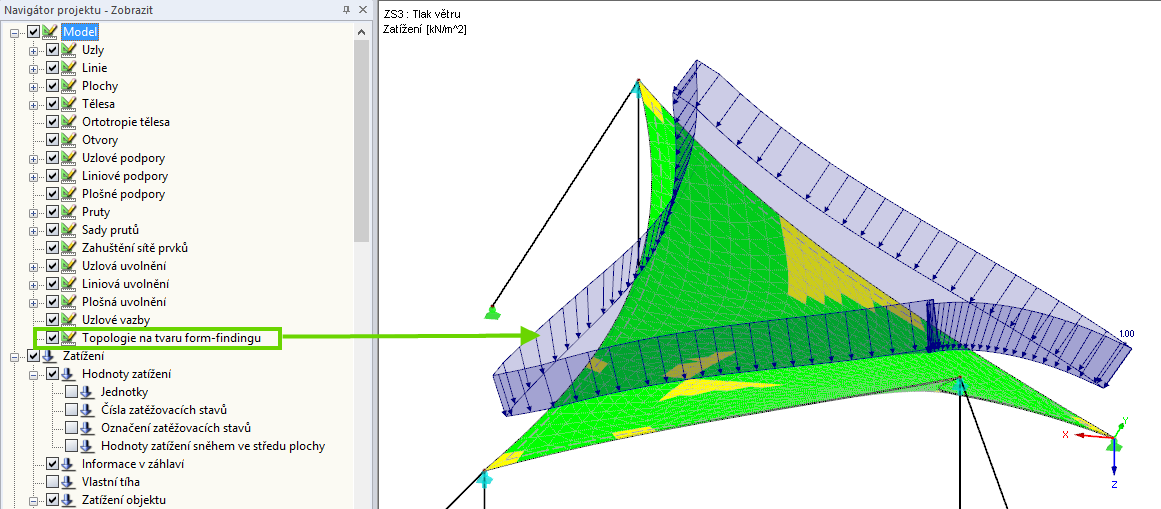Expand the Sady prutů node

(33, 230)
